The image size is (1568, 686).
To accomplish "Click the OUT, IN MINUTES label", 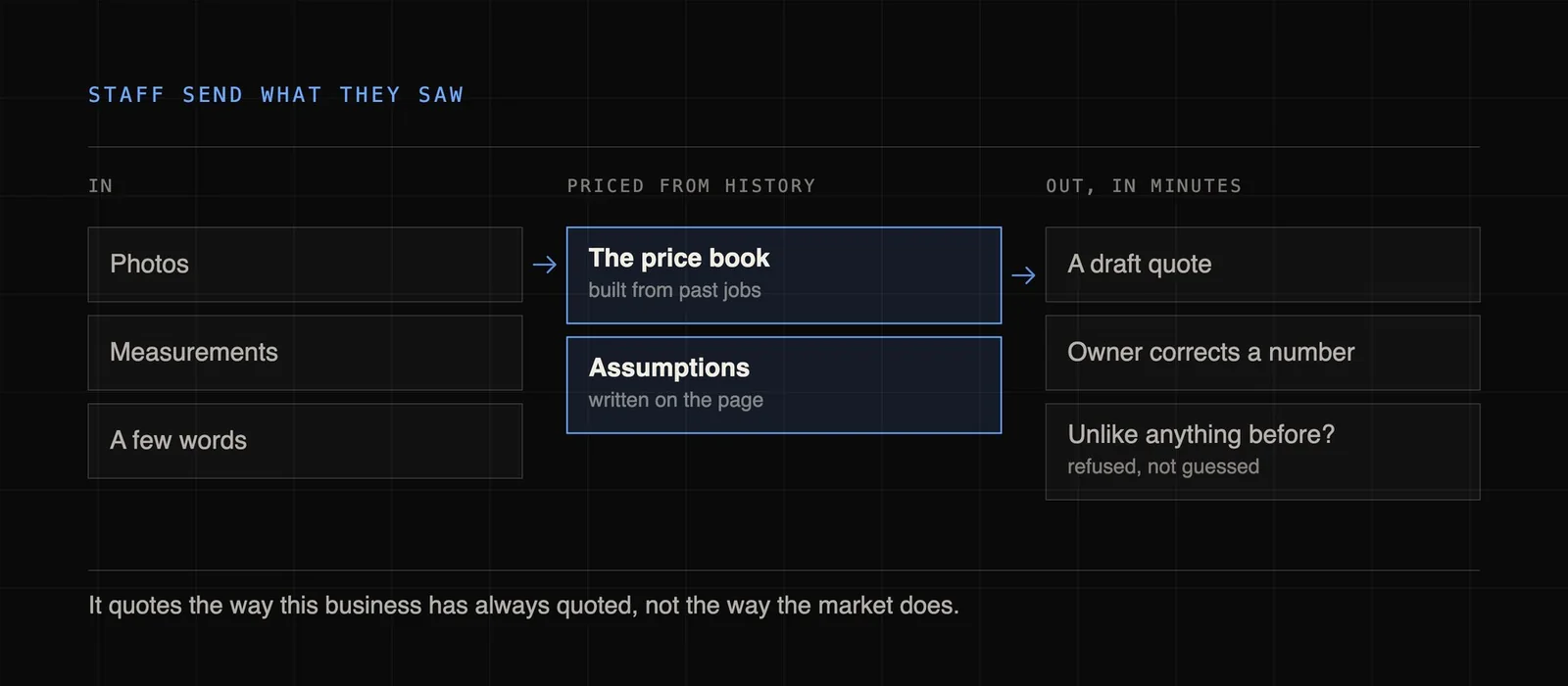I will coord(1144,186).
